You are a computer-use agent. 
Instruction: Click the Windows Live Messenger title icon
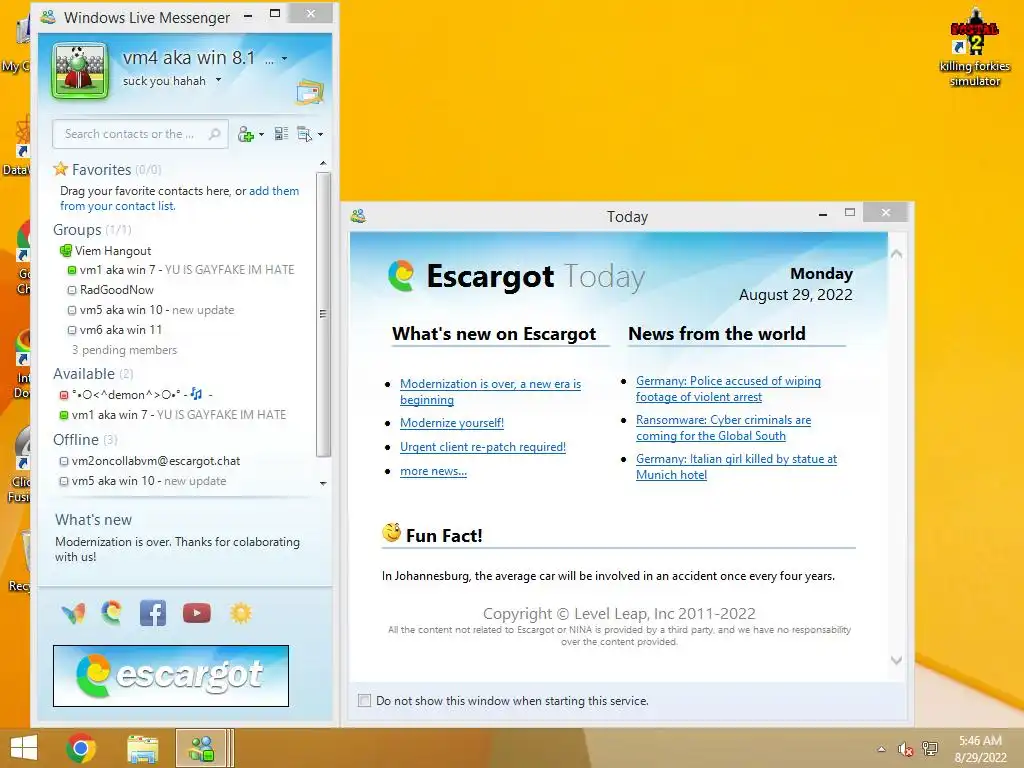coord(48,17)
